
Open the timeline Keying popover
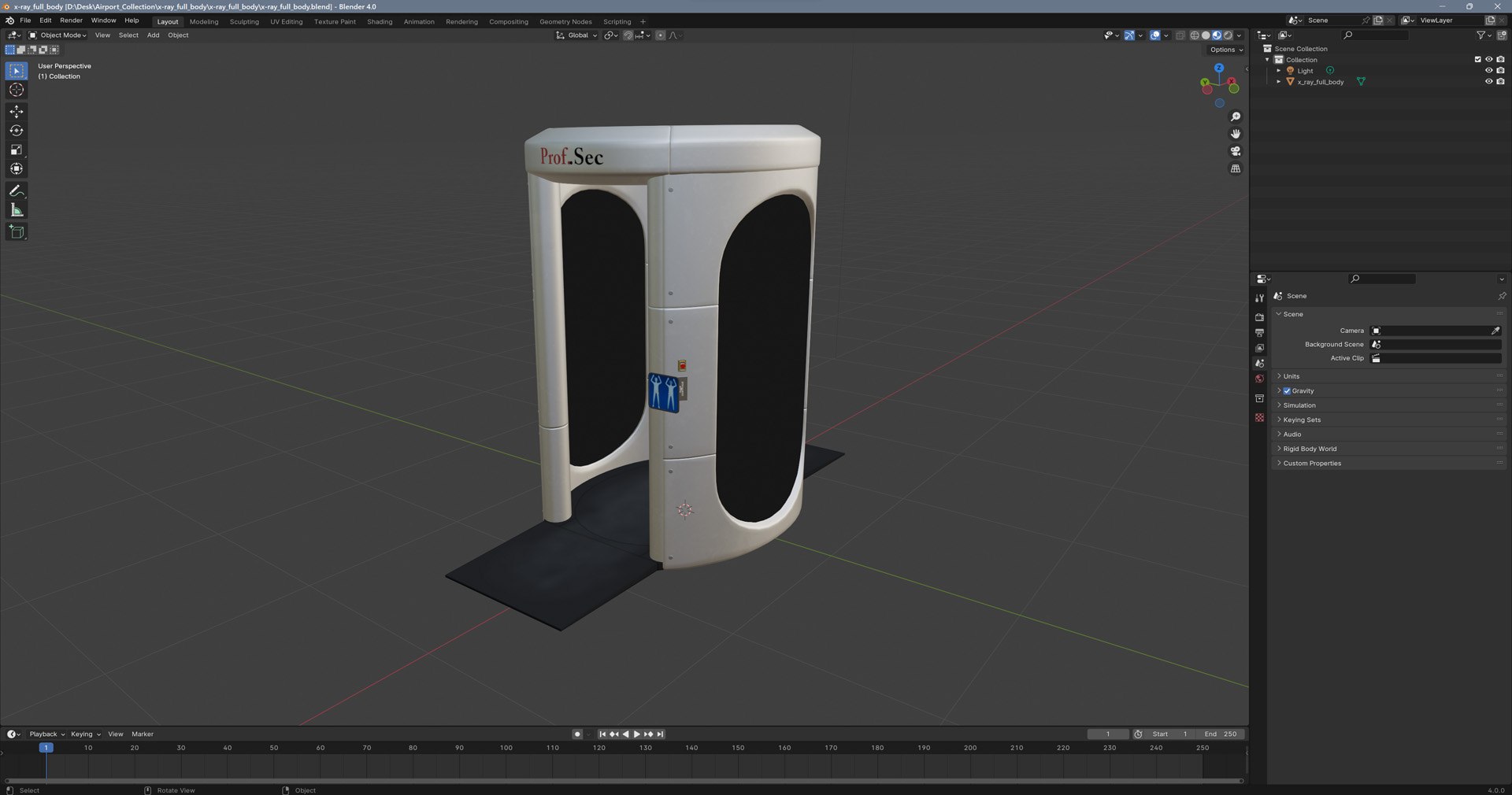pyautogui.click(x=85, y=734)
